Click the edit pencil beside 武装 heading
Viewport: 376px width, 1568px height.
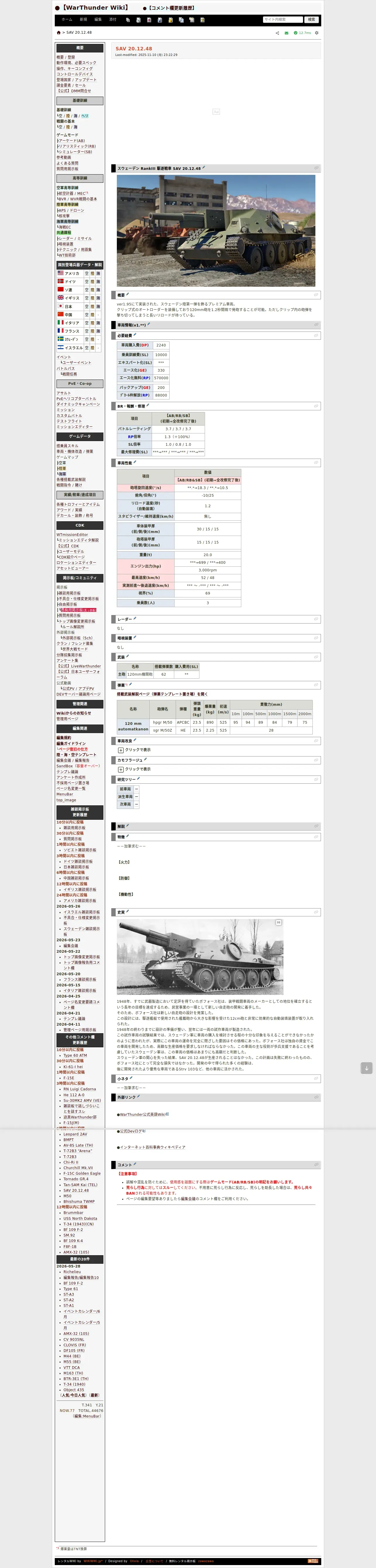128,657
